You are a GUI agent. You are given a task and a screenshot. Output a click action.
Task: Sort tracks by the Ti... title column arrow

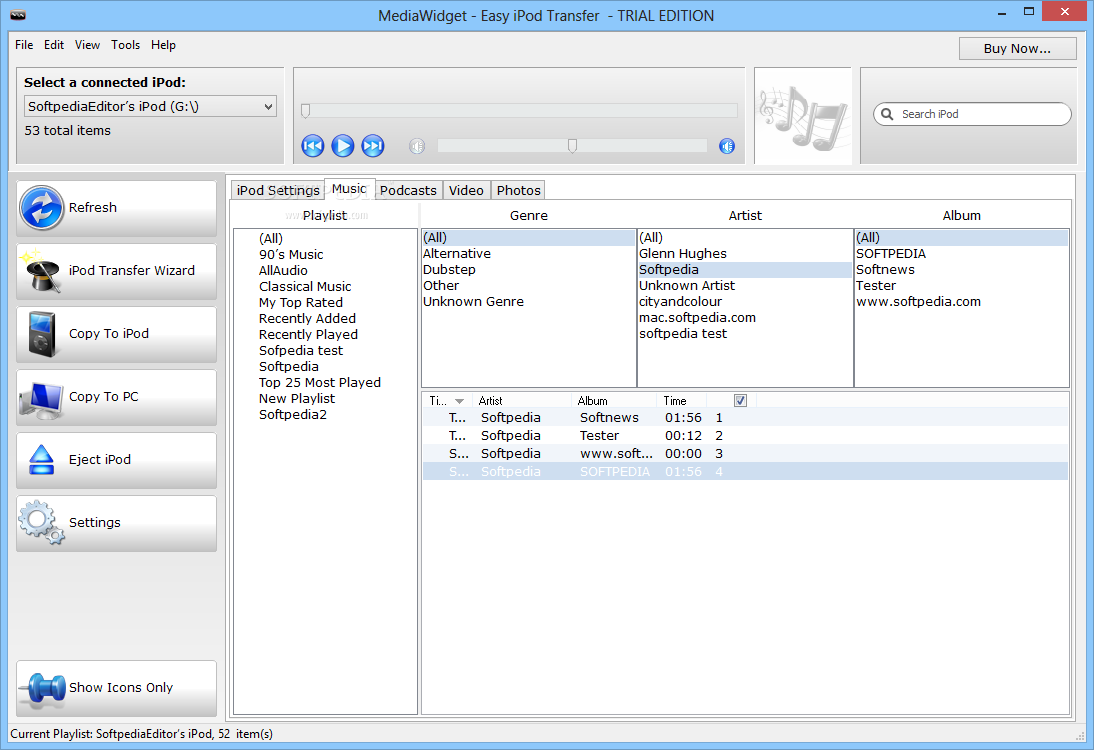[x=459, y=401]
